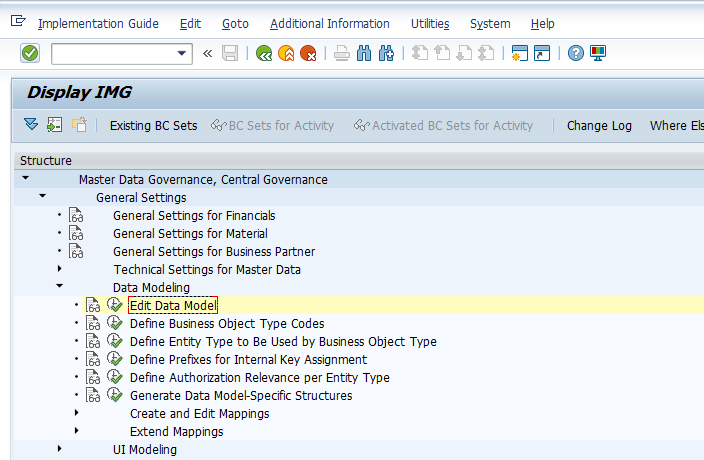Expand Technical Settings for Master Data

point(60,269)
